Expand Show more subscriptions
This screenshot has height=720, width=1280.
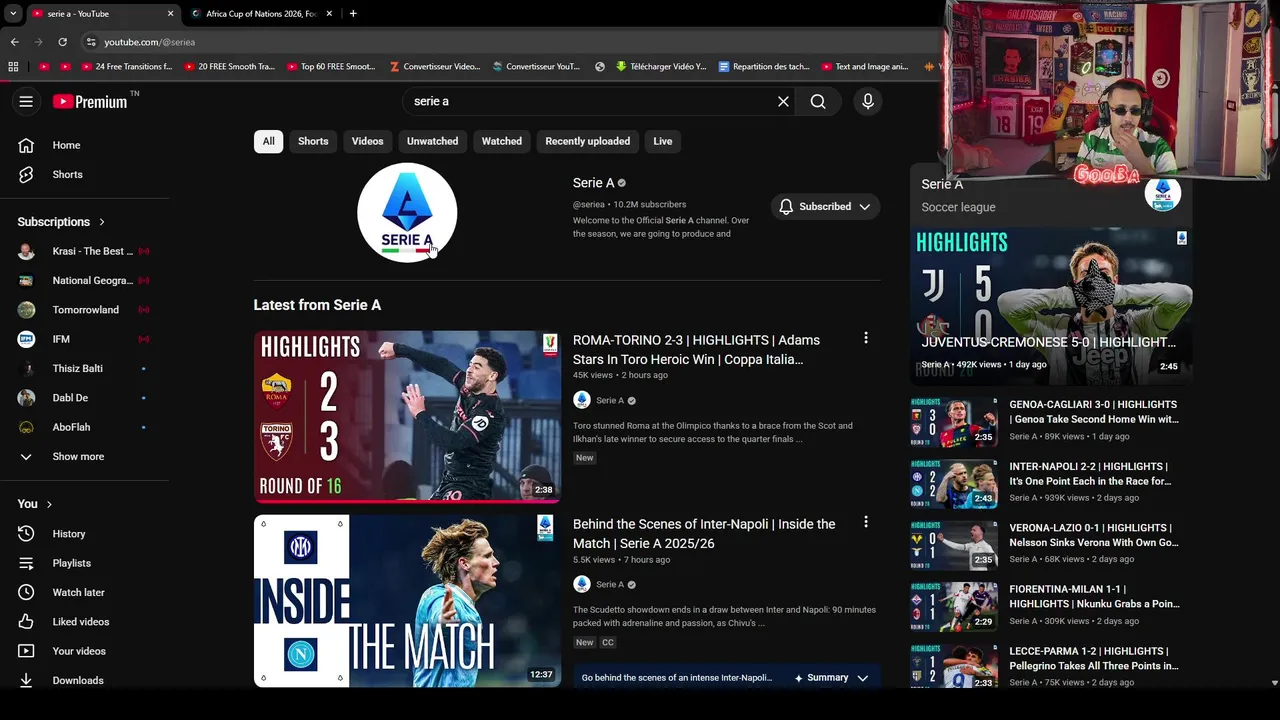[x=85, y=456]
